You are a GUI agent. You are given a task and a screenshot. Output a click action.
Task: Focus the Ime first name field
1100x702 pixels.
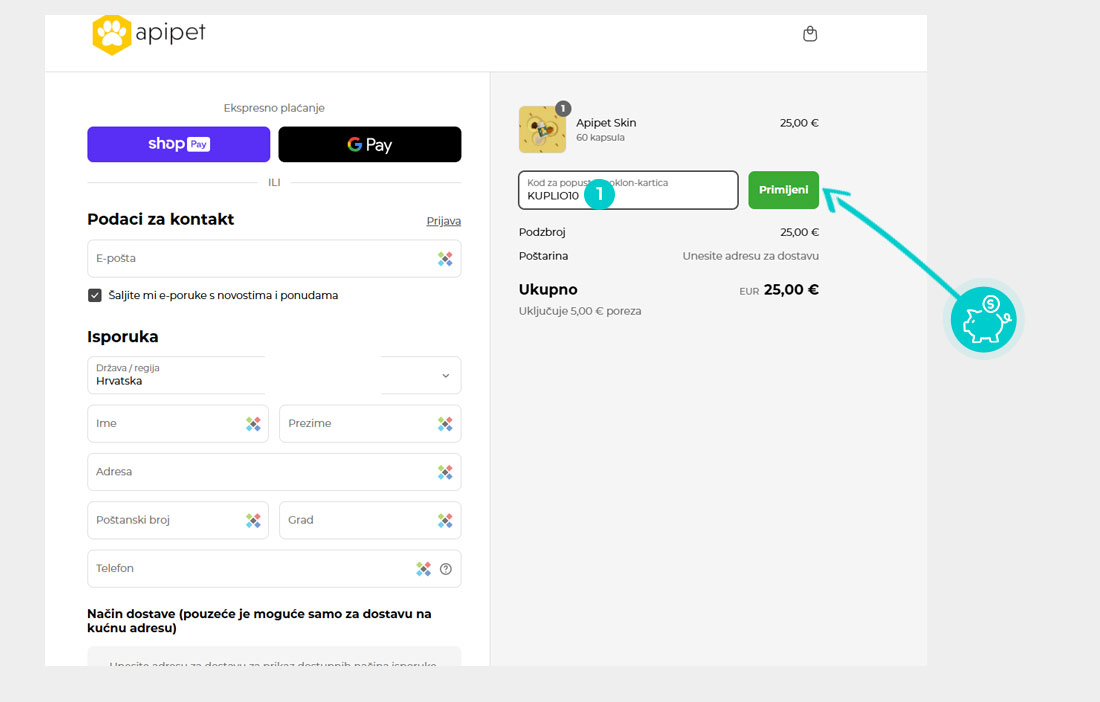[178, 424]
